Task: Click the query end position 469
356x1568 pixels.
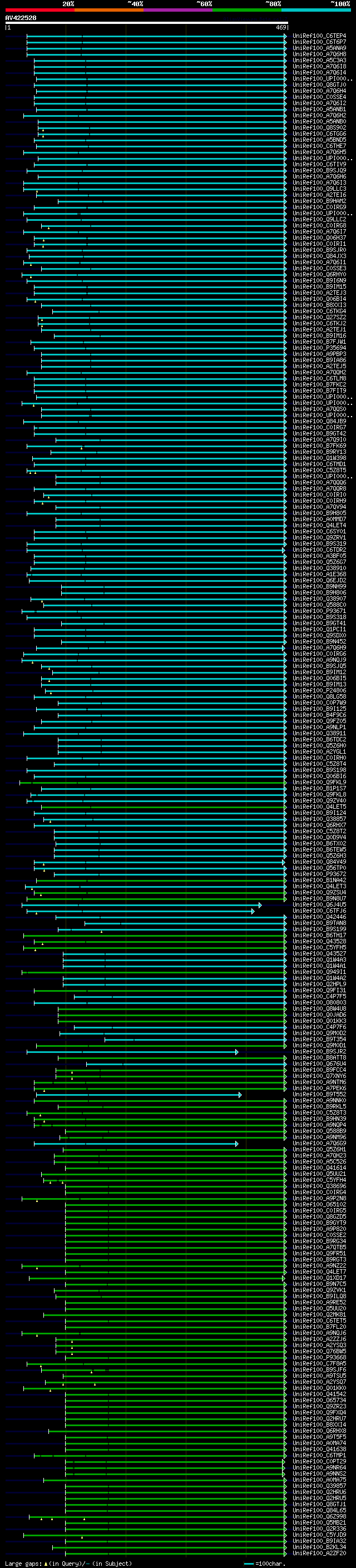Action: [281, 27]
